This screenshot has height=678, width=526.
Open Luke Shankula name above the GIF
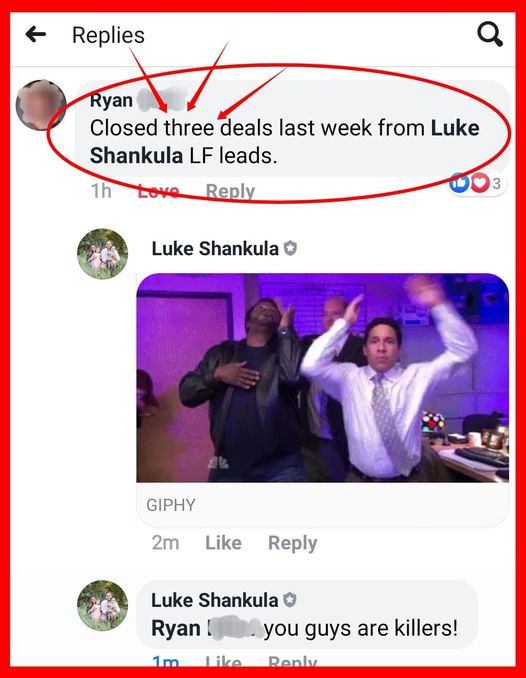tap(215, 249)
